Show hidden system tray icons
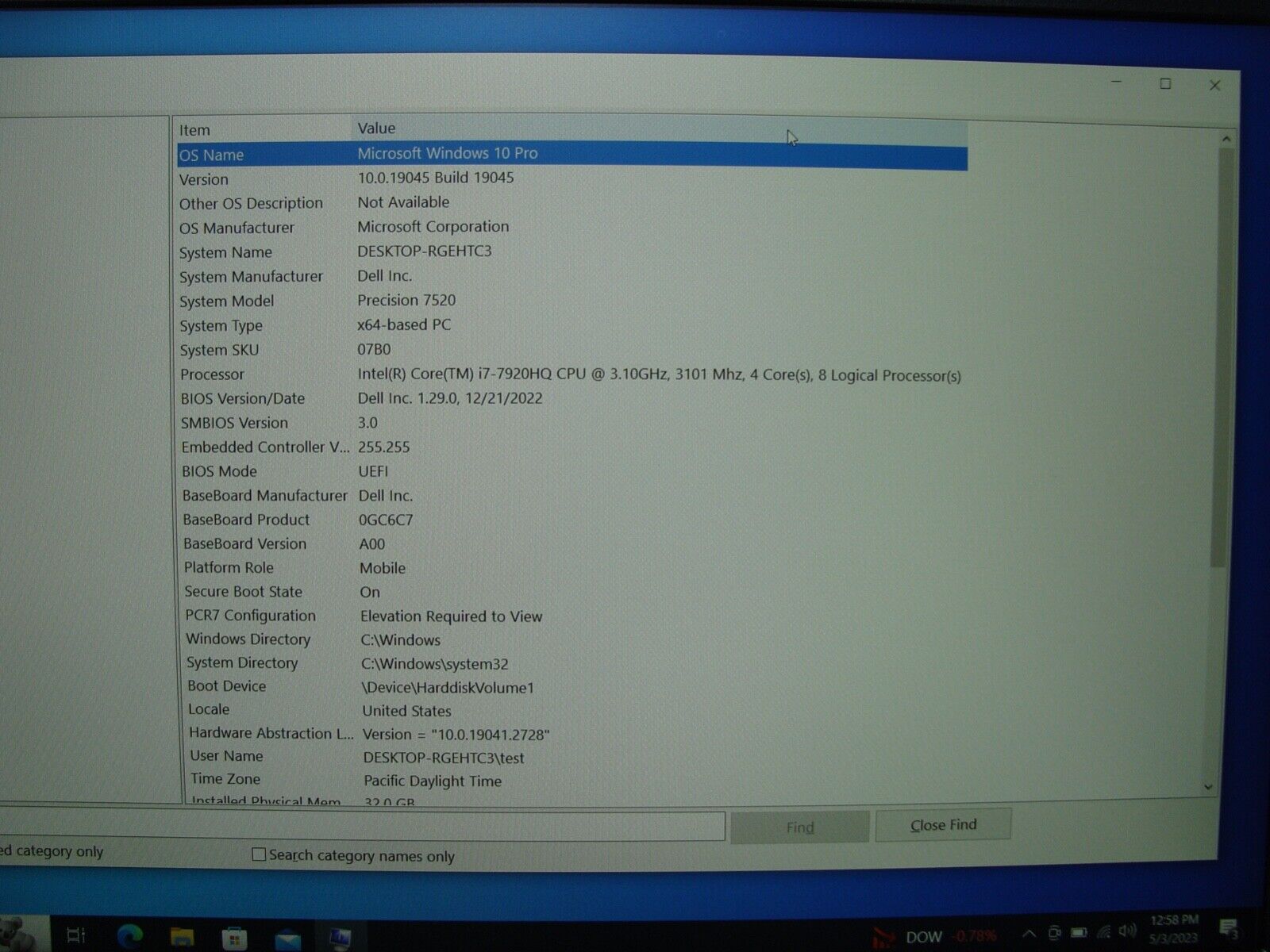1270x952 pixels. (1029, 934)
